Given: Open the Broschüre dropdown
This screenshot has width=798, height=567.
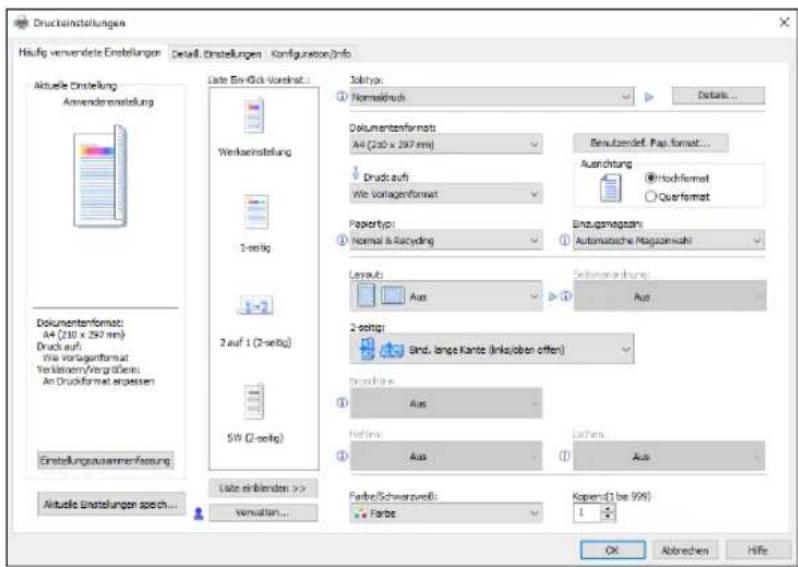Looking at the screenshot, I should pos(446,403).
